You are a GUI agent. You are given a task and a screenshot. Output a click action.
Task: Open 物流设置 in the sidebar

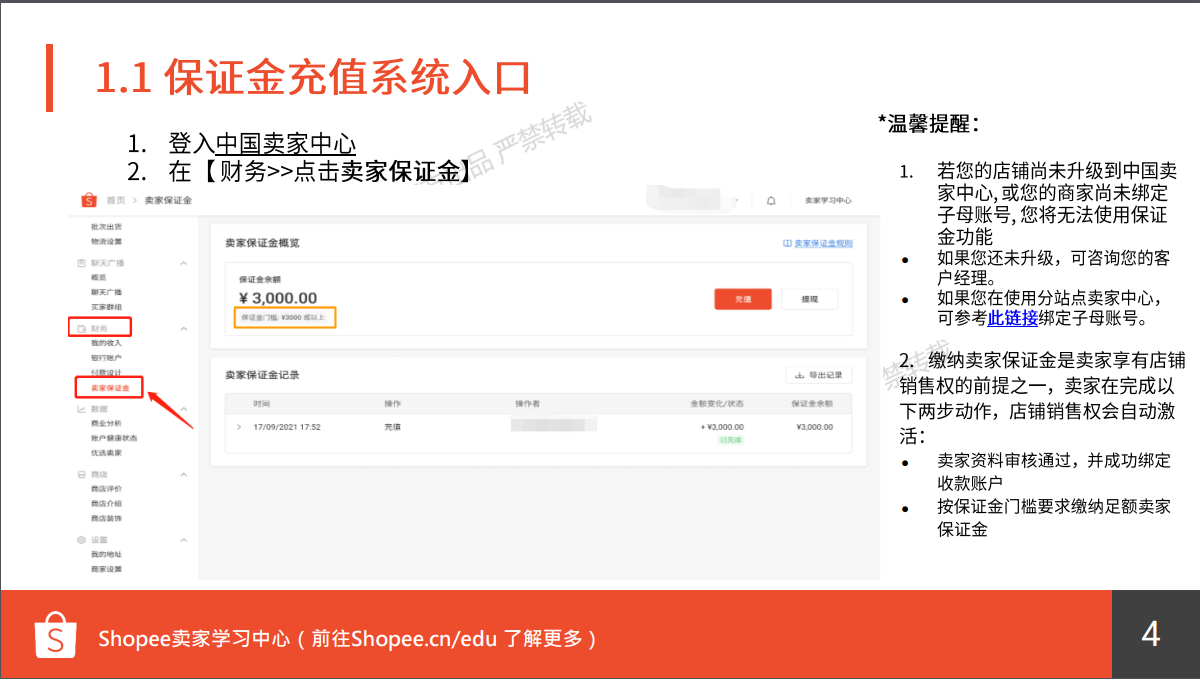pos(106,241)
